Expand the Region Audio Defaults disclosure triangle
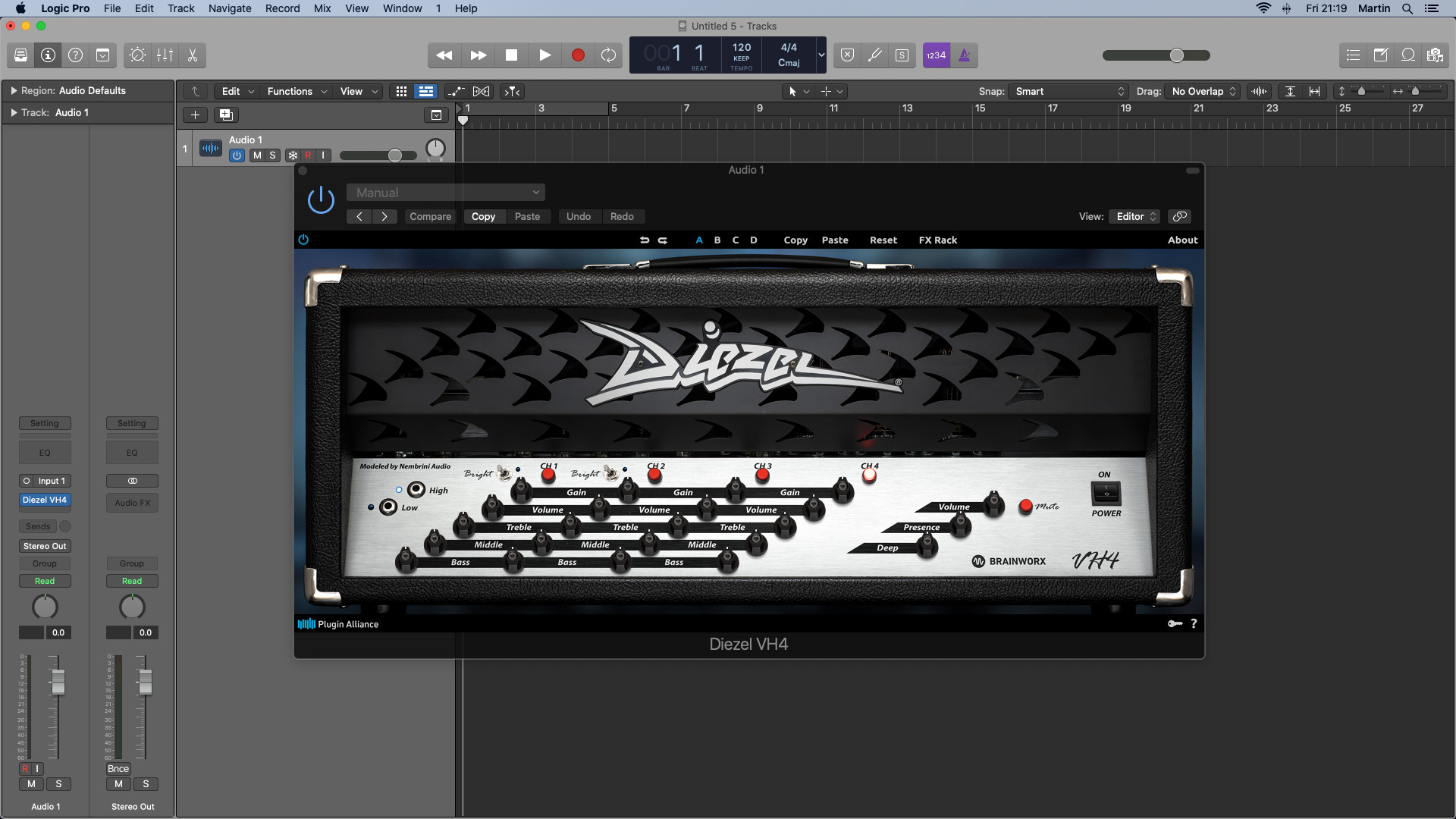Image resolution: width=1456 pixels, height=819 pixels. pos(14,90)
